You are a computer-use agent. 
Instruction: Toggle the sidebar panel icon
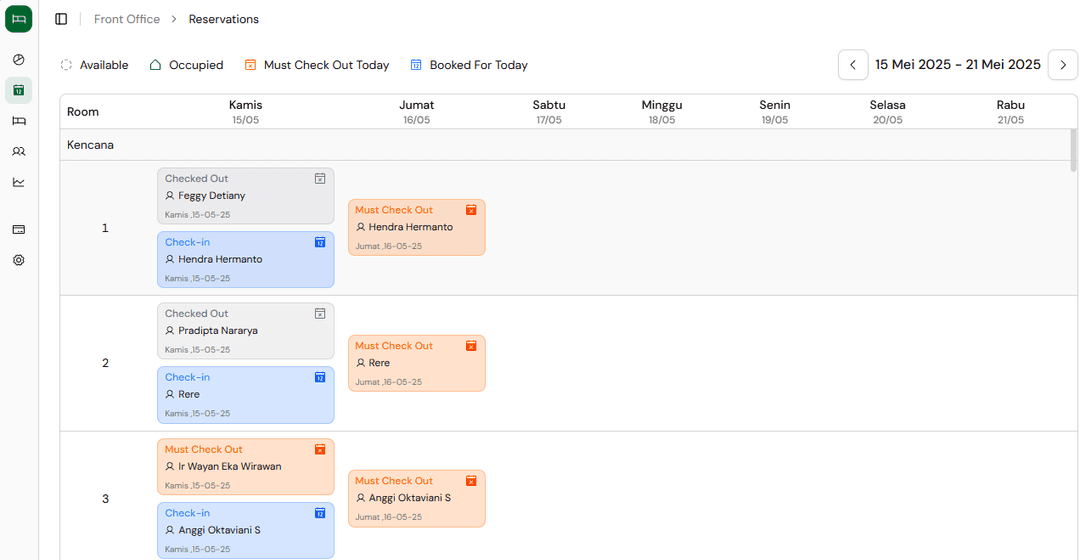click(61, 19)
